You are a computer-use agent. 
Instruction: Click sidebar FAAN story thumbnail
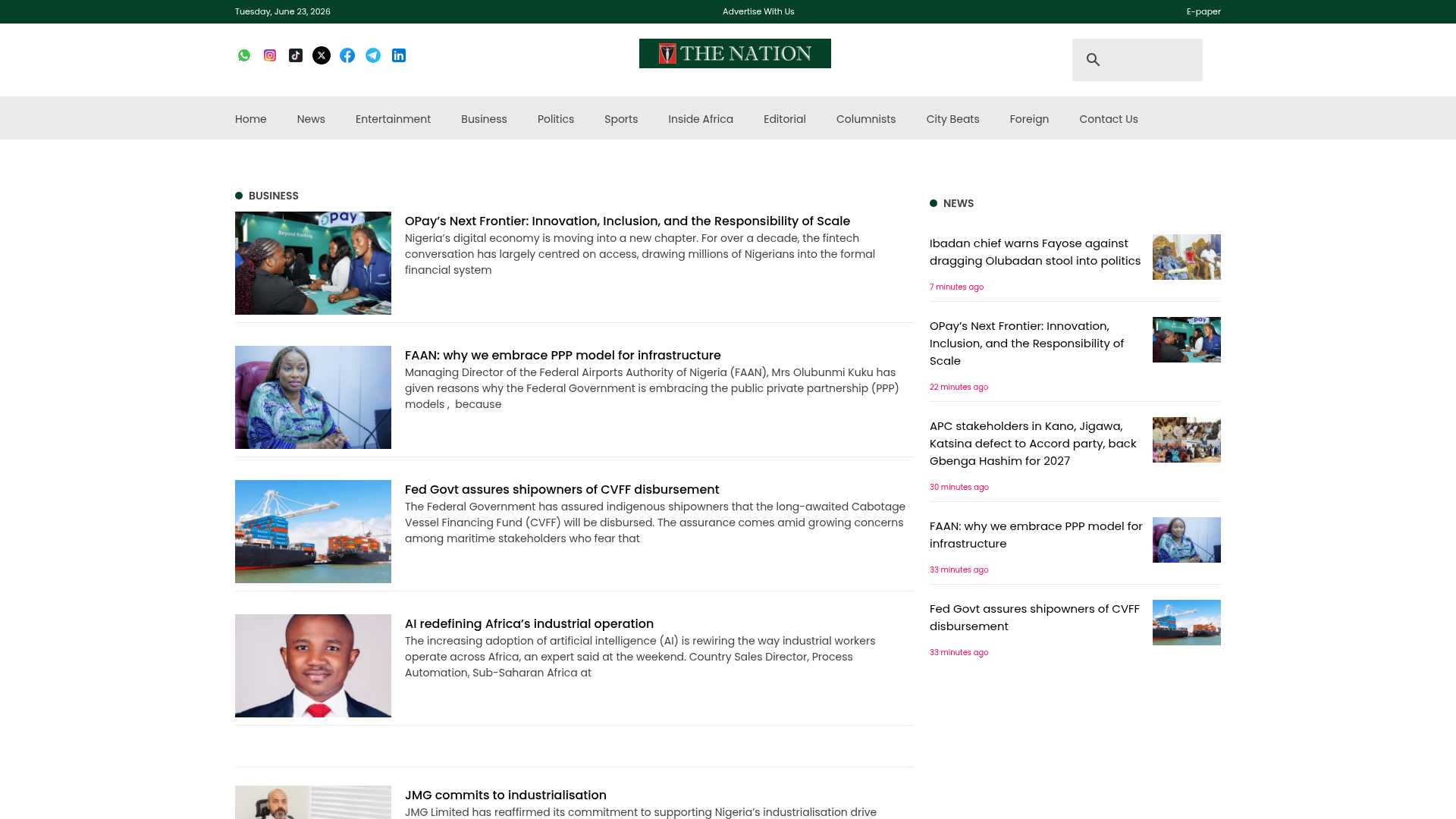tap(1187, 540)
